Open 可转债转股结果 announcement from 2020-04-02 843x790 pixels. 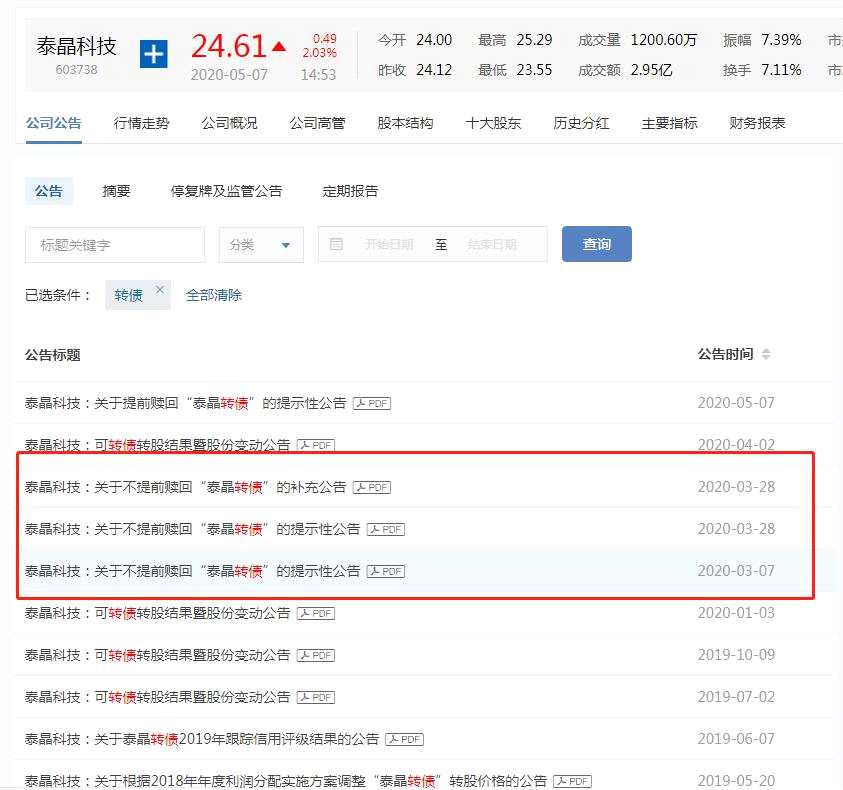157,445
